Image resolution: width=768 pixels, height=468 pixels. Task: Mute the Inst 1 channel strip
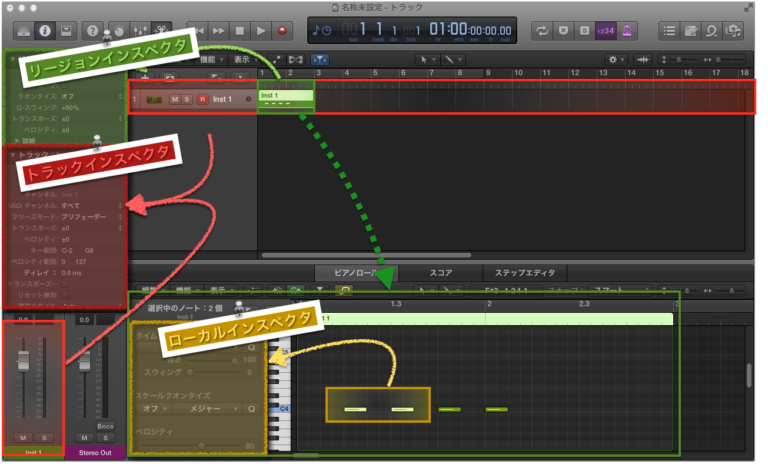23,438
